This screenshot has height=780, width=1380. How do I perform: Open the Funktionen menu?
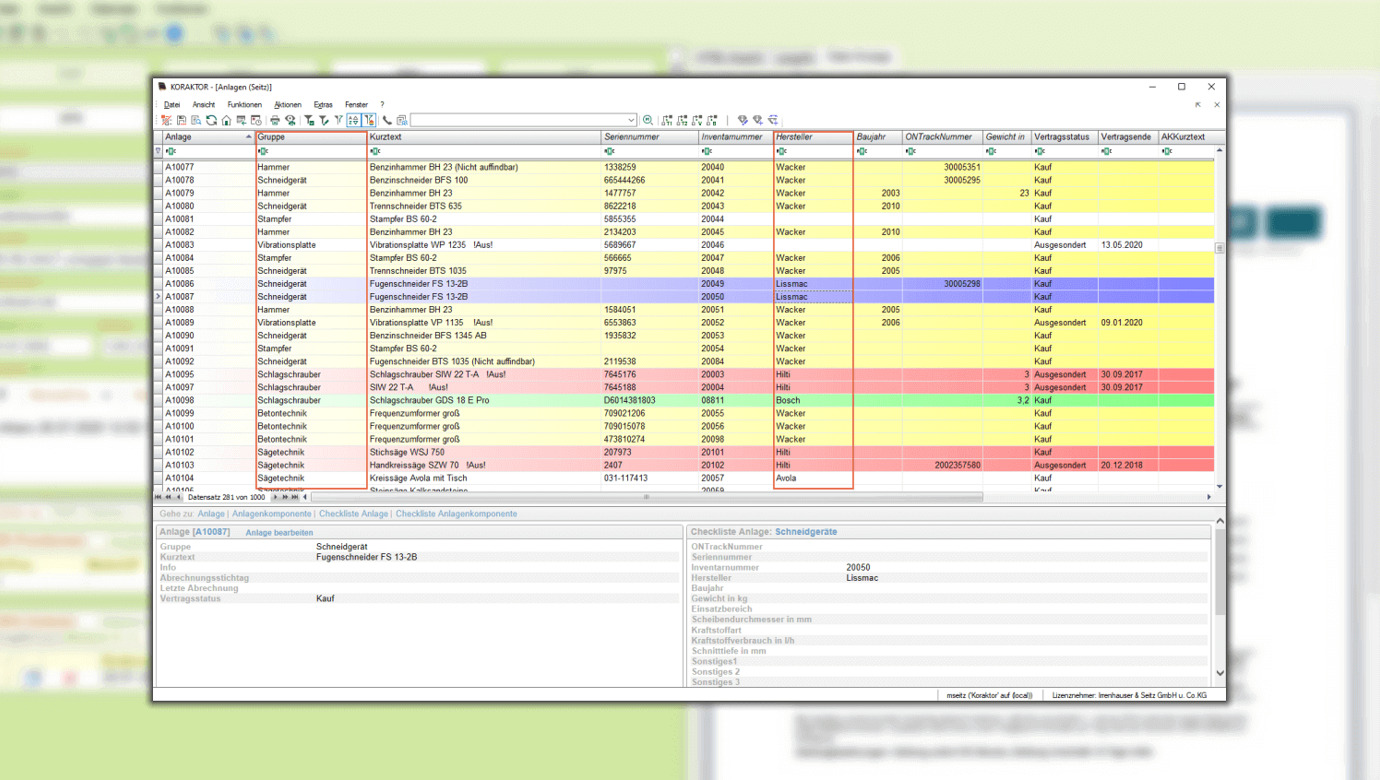coord(244,104)
